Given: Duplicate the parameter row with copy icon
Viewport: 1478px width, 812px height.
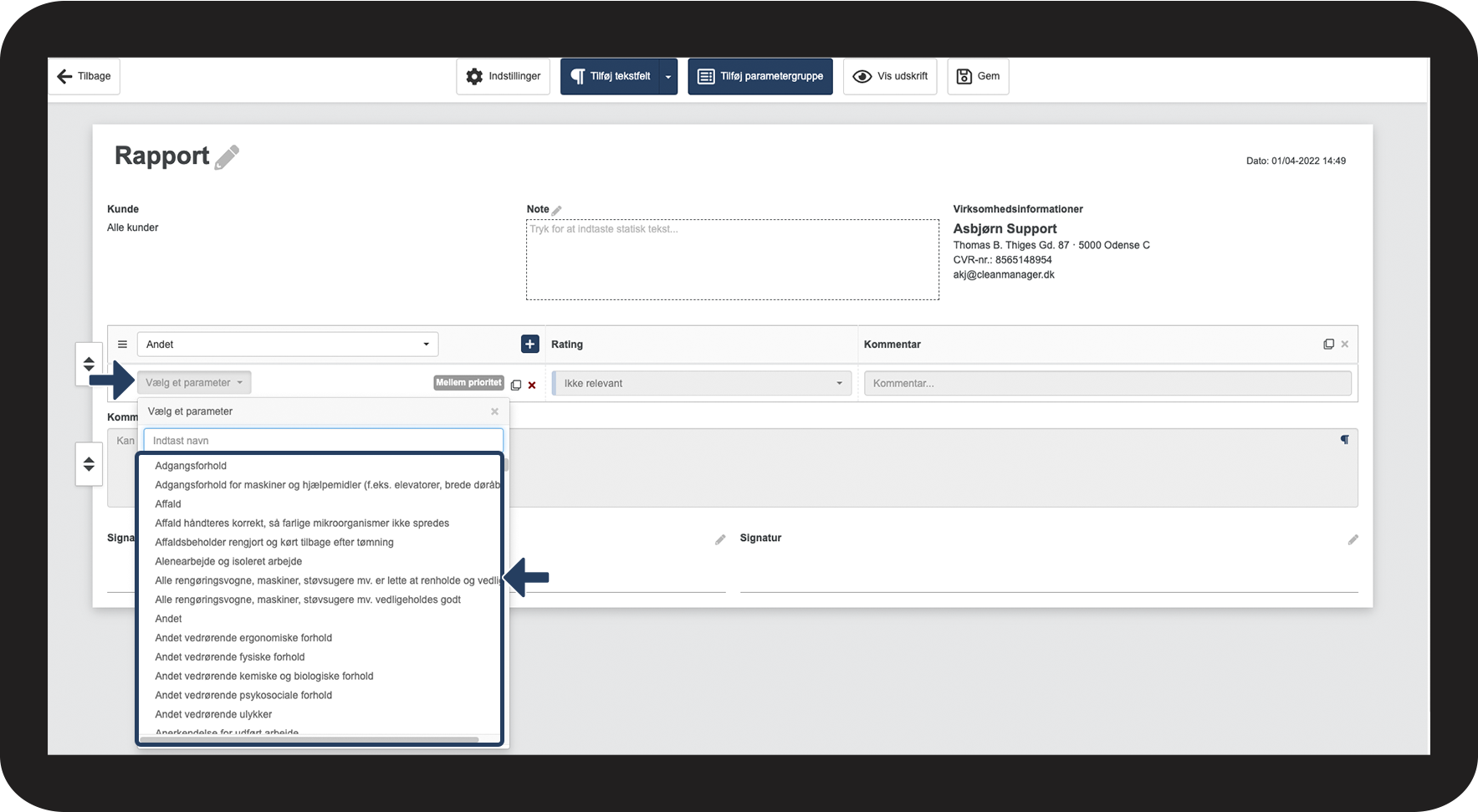Looking at the screenshot, I should (x=516, y=385).
